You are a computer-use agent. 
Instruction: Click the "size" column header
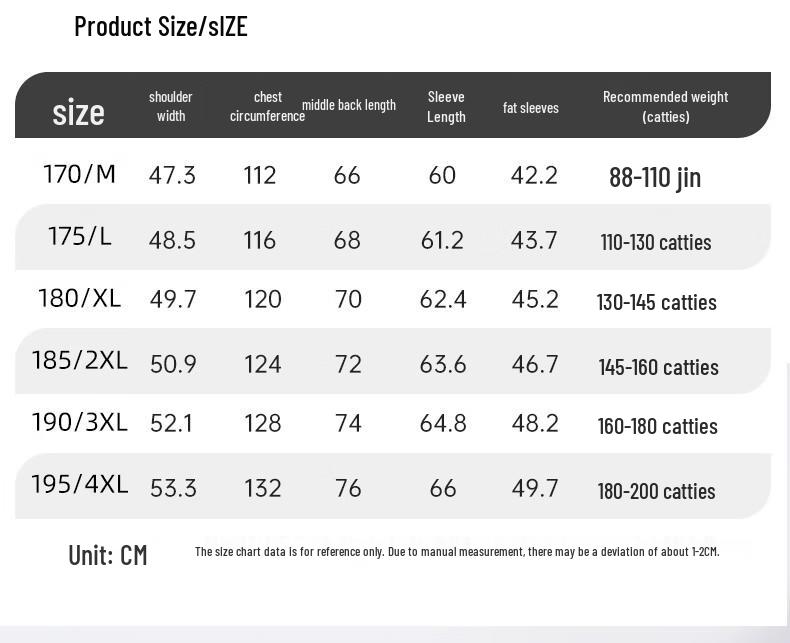pos(78,112)
